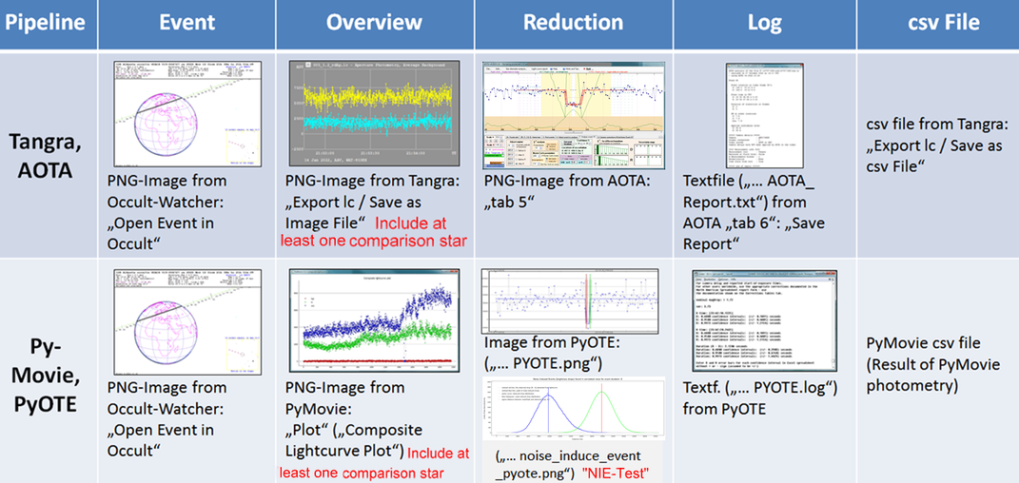The image size is (1019, 483).
Task: Open the Occult-Watcher globe map in PyOTE row
Action: (x=188, y=320)
